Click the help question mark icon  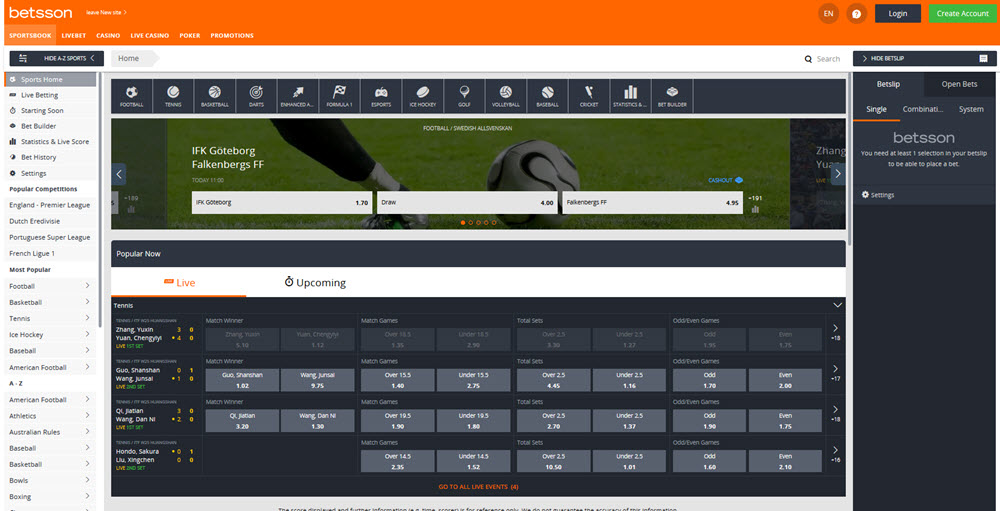pyautogui.click(x=857, y=13)
